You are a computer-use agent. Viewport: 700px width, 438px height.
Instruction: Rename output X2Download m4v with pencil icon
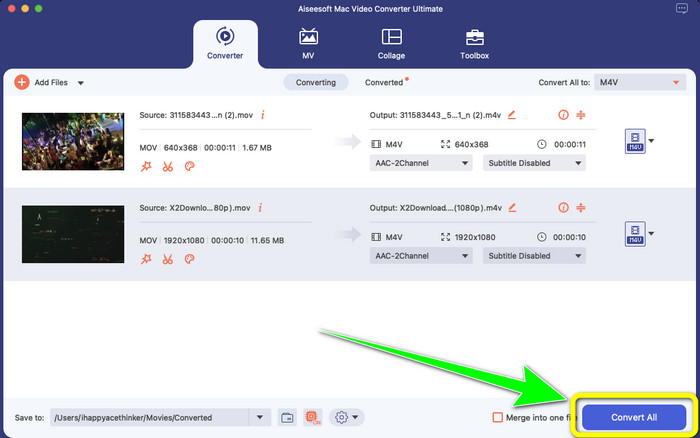pos(512,208)
